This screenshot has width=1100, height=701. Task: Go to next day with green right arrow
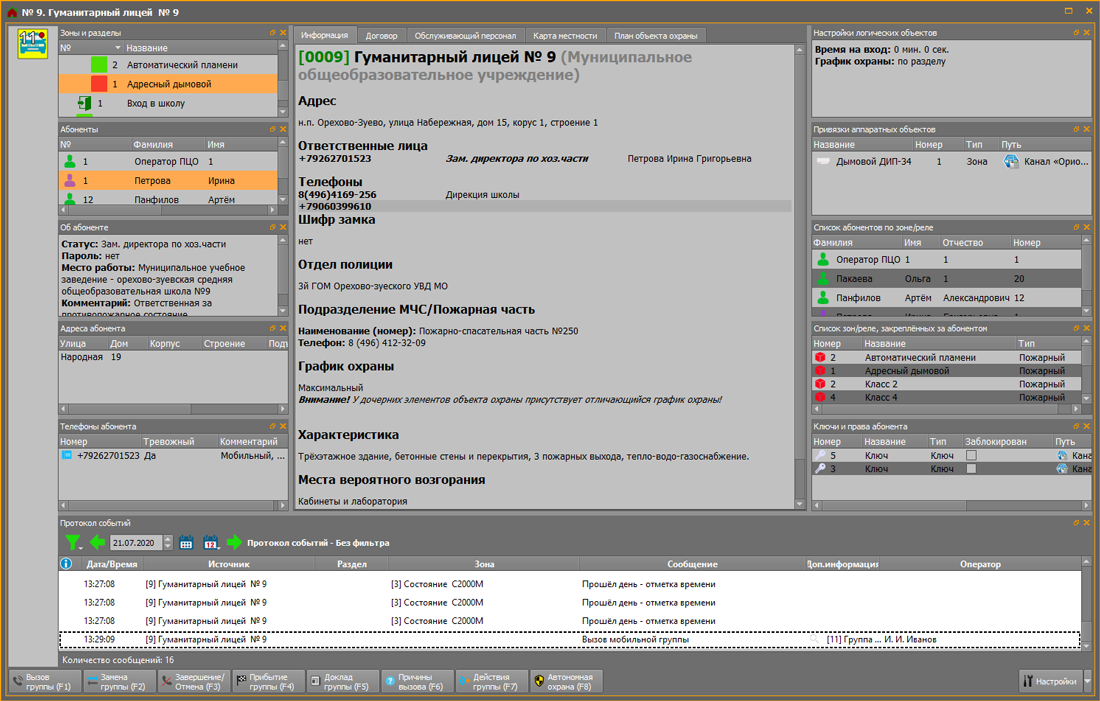(234, 543)
